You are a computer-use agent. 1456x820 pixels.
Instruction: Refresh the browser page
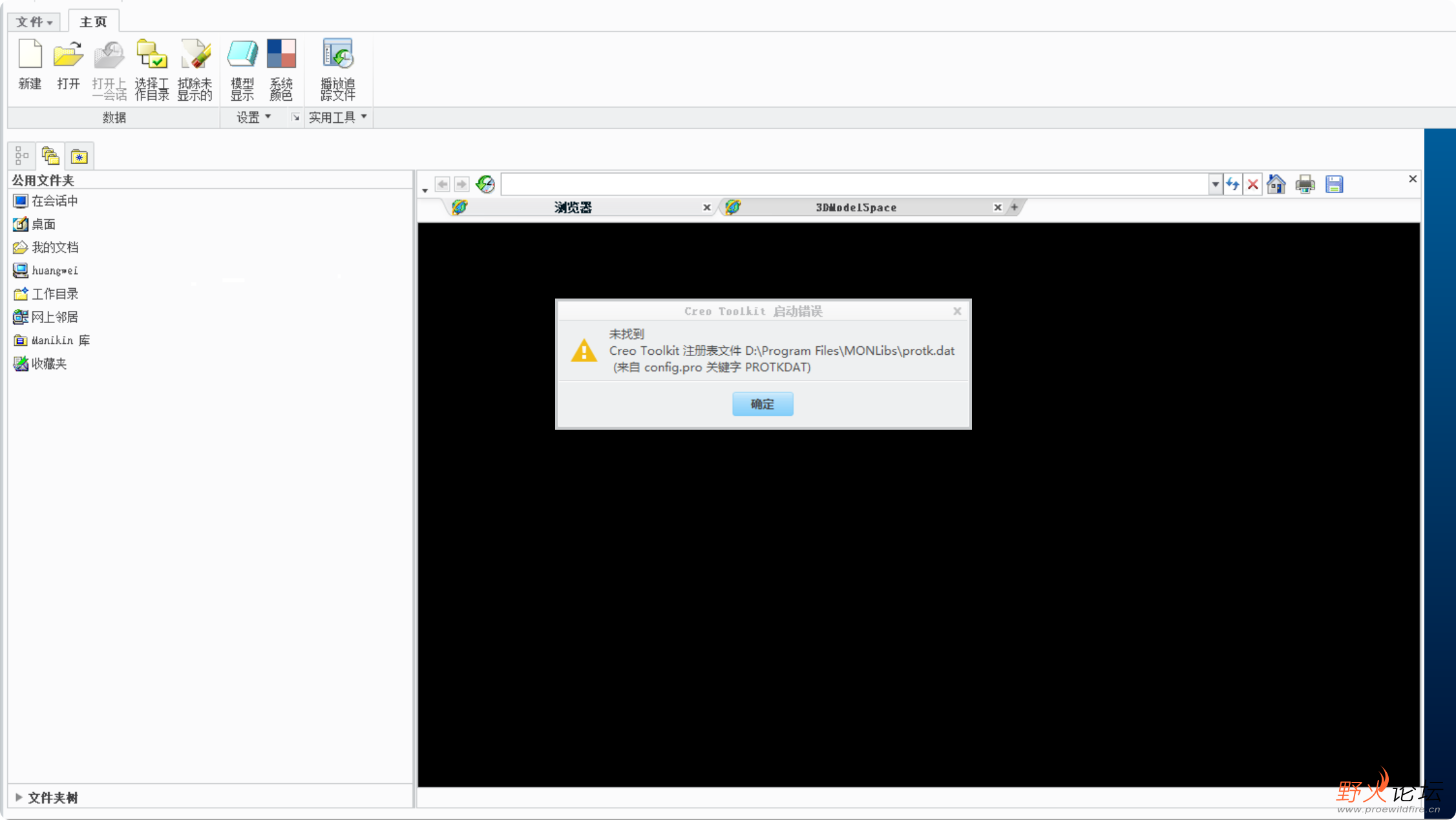pyautogui.click(x=1232, y=185)
